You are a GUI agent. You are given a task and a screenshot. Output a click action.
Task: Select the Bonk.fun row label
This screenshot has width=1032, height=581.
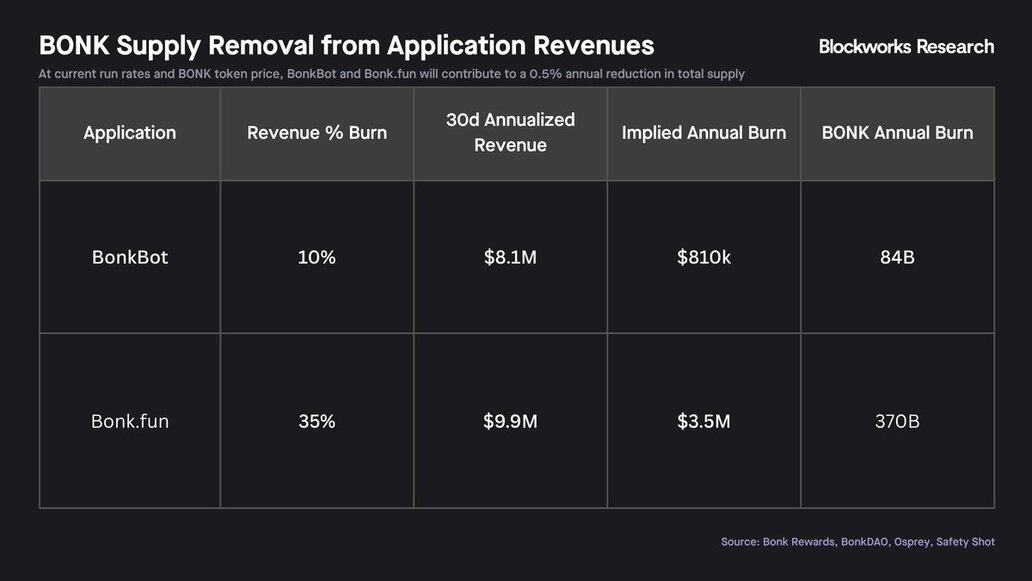click(130, 421)
